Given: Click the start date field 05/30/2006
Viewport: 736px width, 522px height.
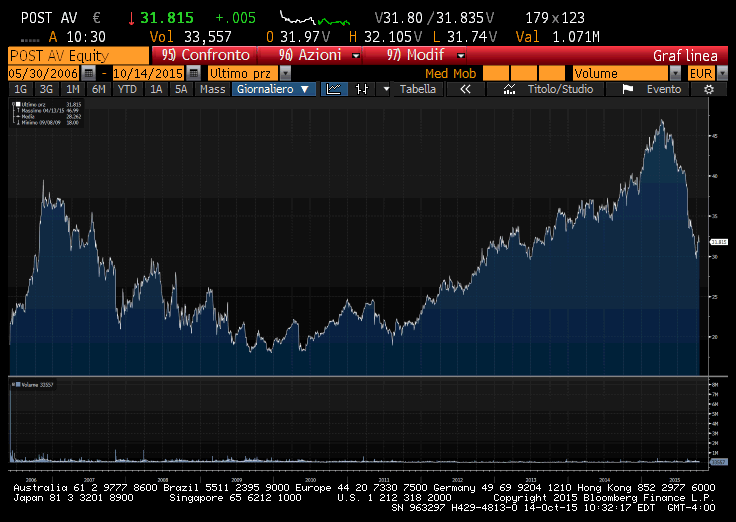Looking at the screenshot, I should point(44,73).
